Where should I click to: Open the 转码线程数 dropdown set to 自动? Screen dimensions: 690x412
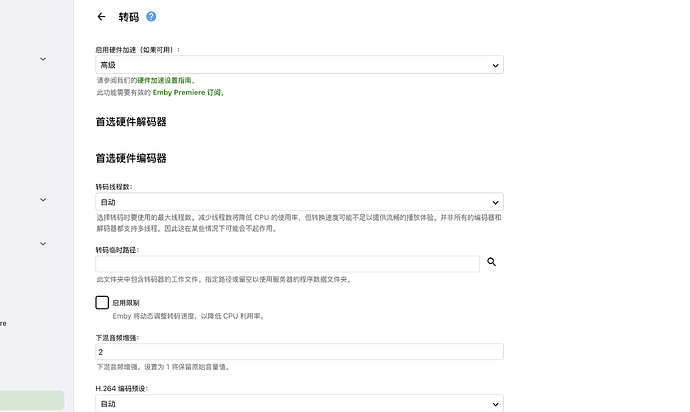point(299,202)
